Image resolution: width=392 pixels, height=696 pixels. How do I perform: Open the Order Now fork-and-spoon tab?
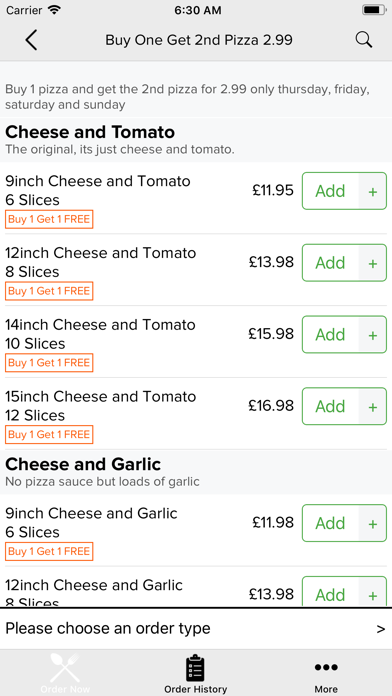coord(65,672)
